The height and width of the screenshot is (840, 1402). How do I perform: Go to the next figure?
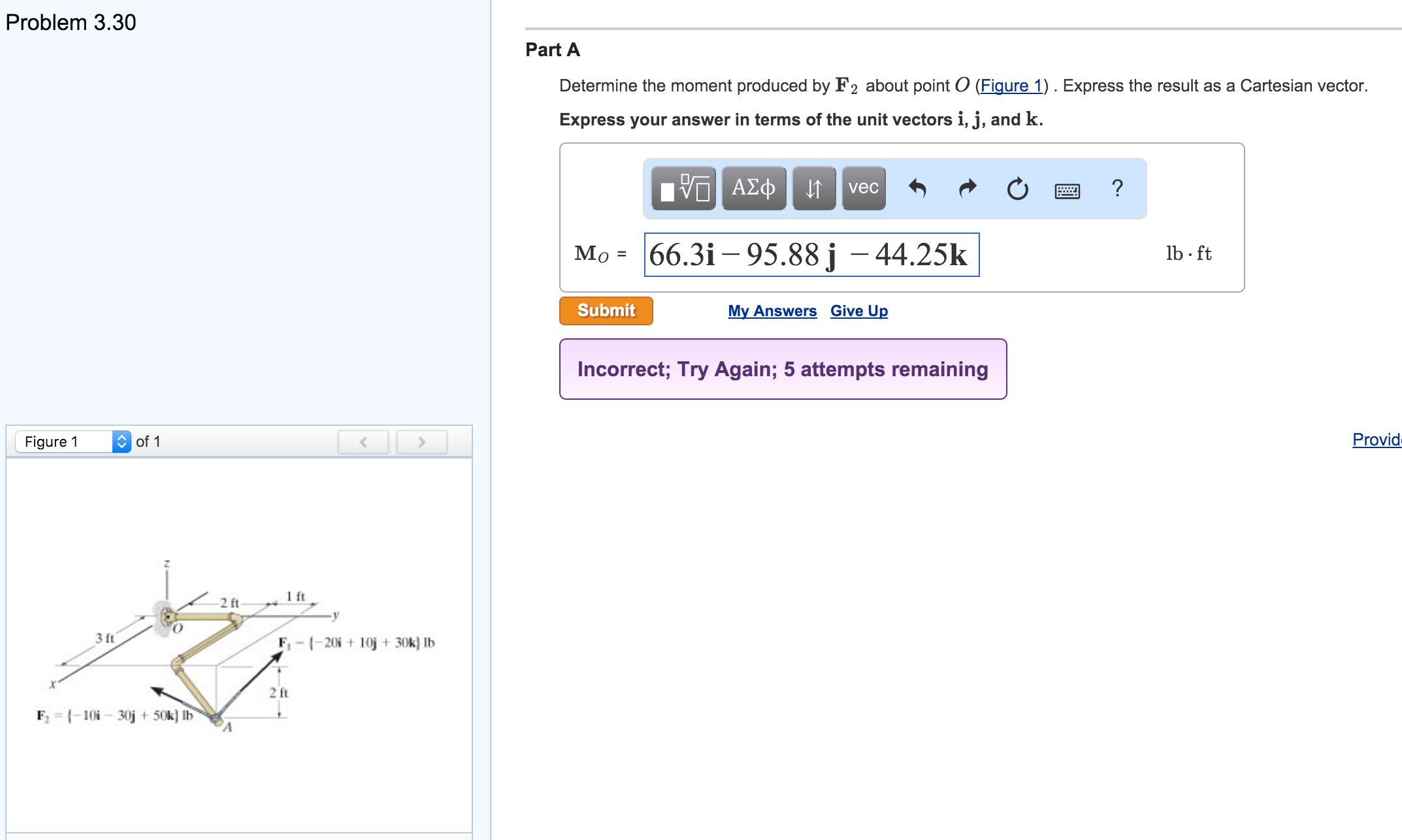(x=421, y=442)
